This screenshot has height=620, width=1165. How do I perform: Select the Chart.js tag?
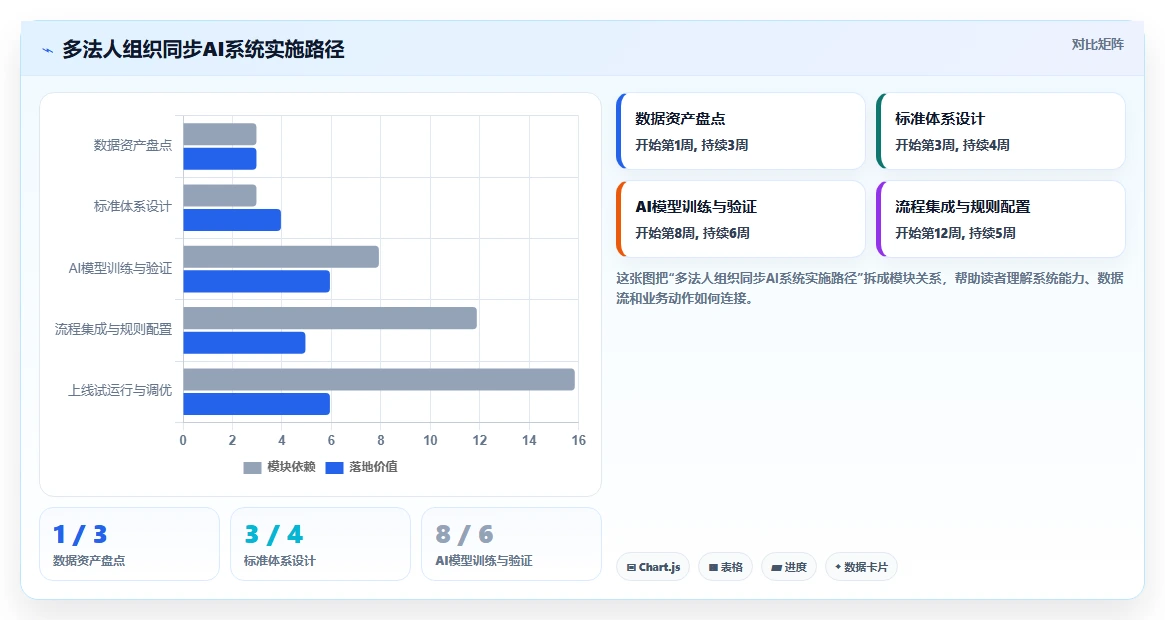pyautogui.click(x=653, y=567)
